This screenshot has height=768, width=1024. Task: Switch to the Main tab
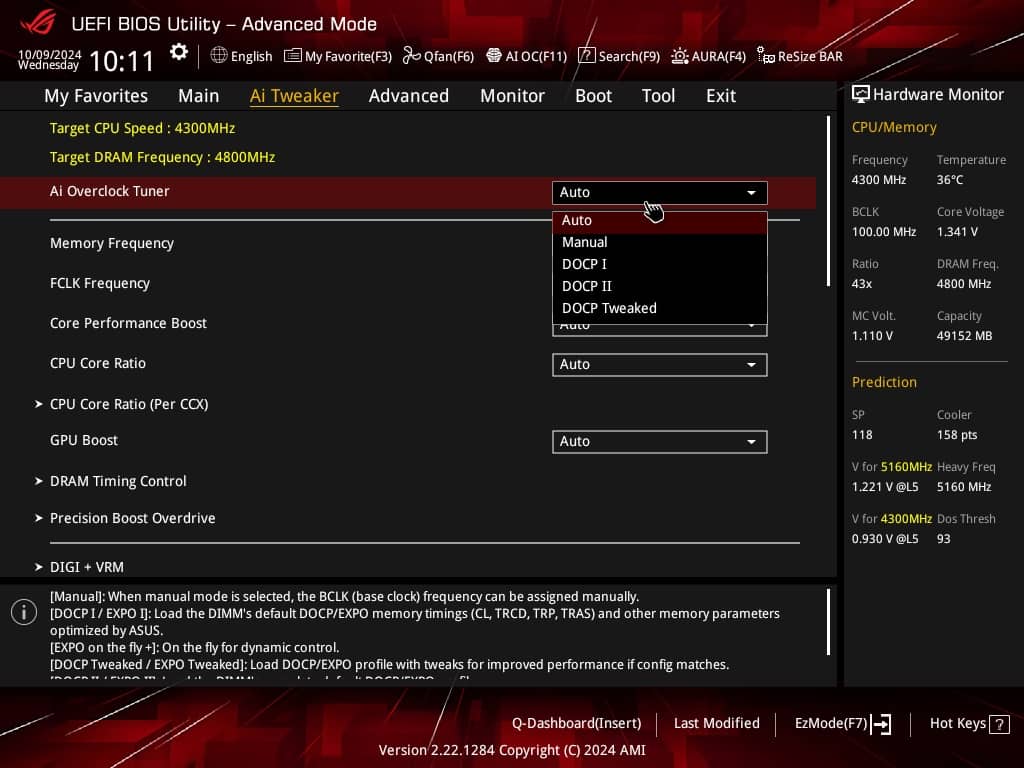pyautogui.click(x=199, y=96)
